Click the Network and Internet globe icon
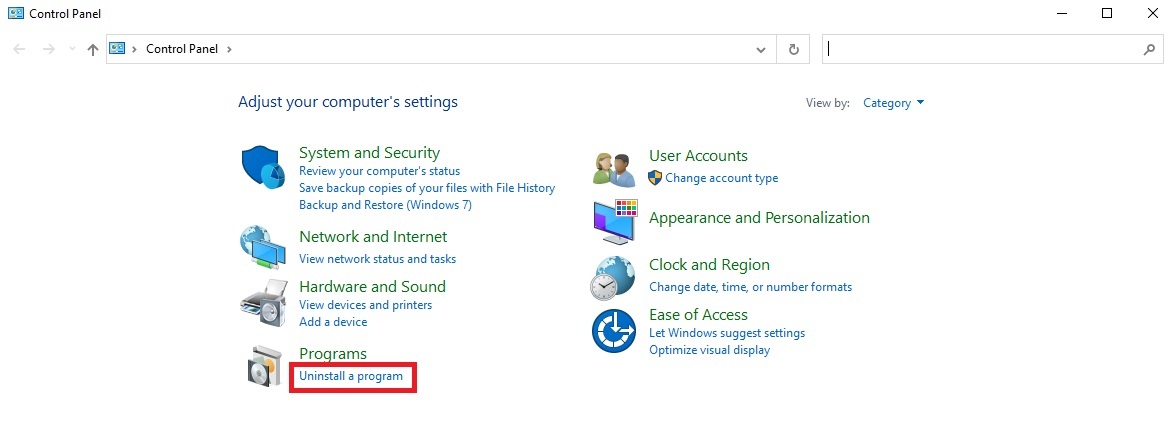This screenshot has width=1176, height=429. [x=264, y=248]
